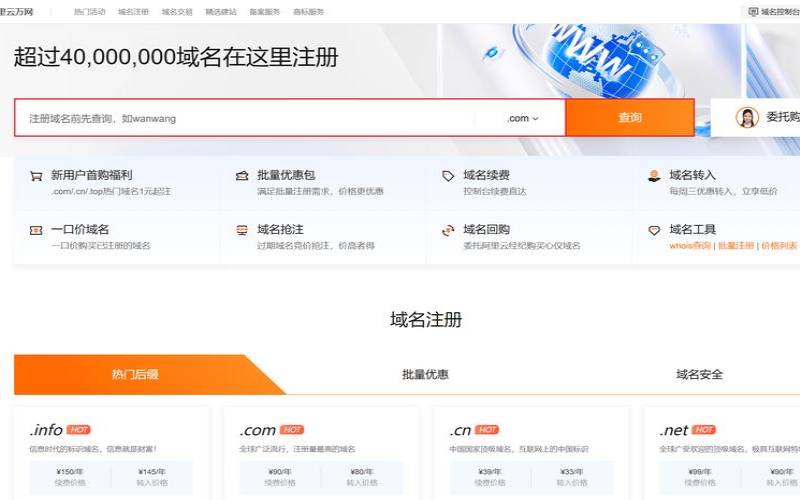Click the orange 查询 search button
Screen dimensions: 800x500
[x=630, y=118]
